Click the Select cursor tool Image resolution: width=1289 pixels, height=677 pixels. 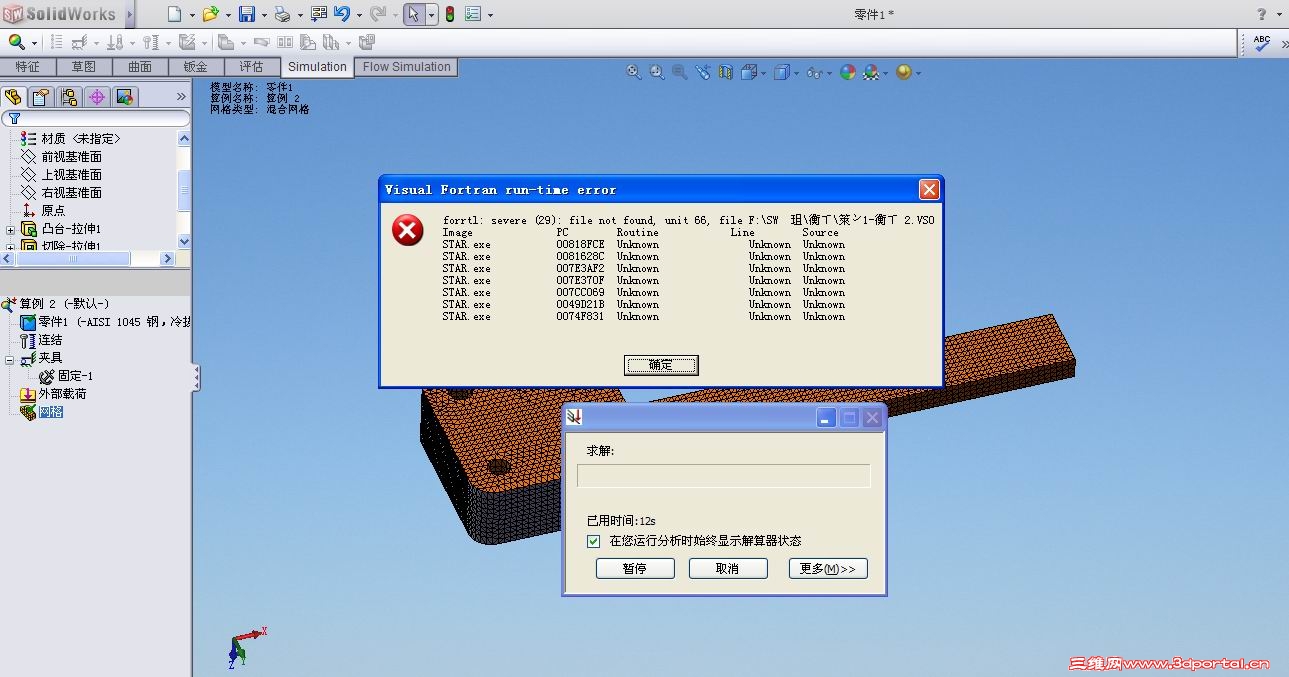tap(414, 14)
